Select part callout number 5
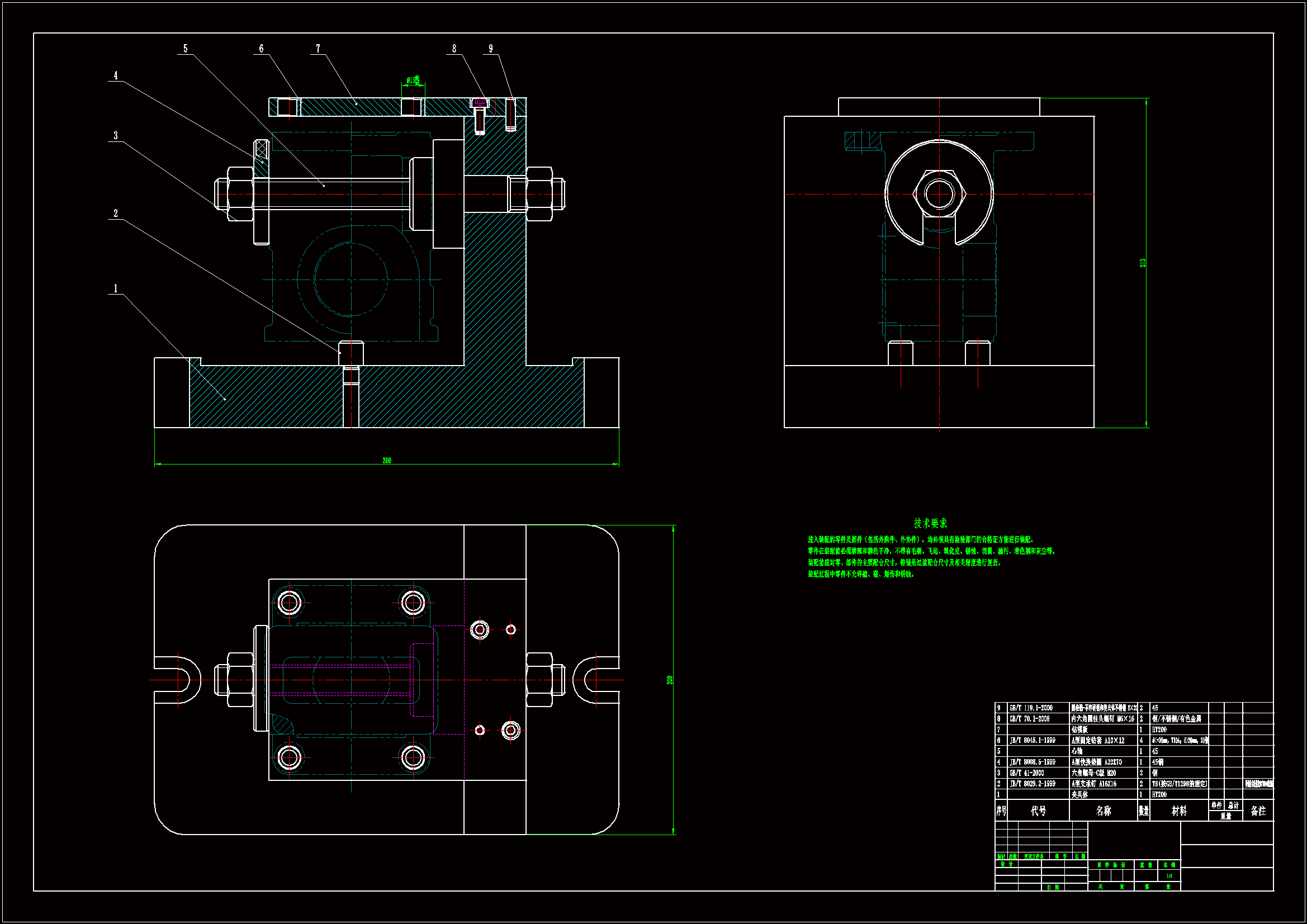Screen dimensions: 1307x924 click(186, 49)
